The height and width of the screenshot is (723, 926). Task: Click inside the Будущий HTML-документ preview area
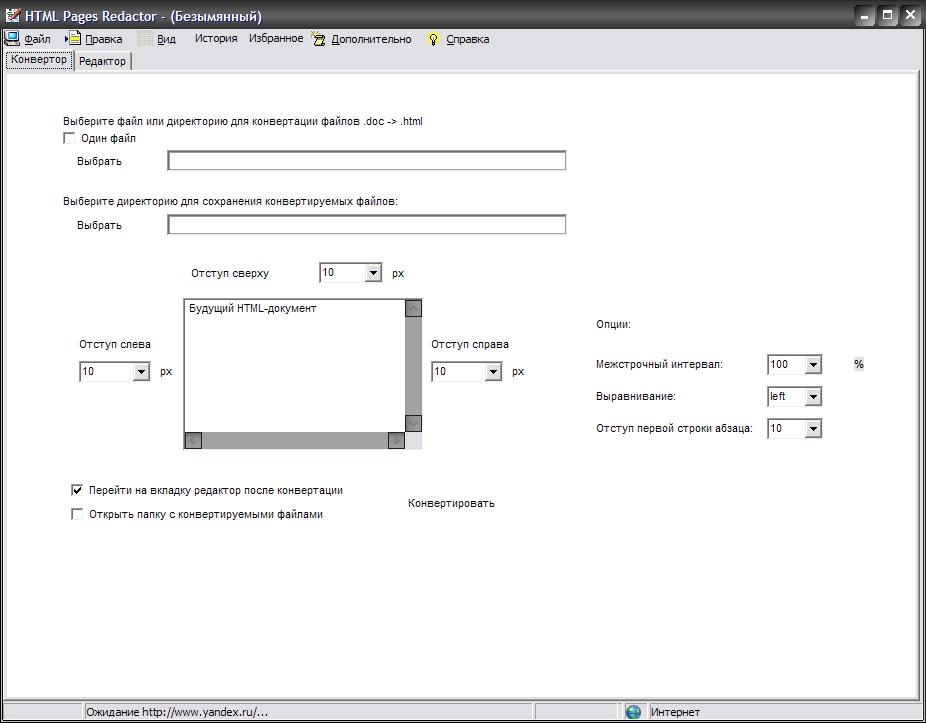point(295,366)
